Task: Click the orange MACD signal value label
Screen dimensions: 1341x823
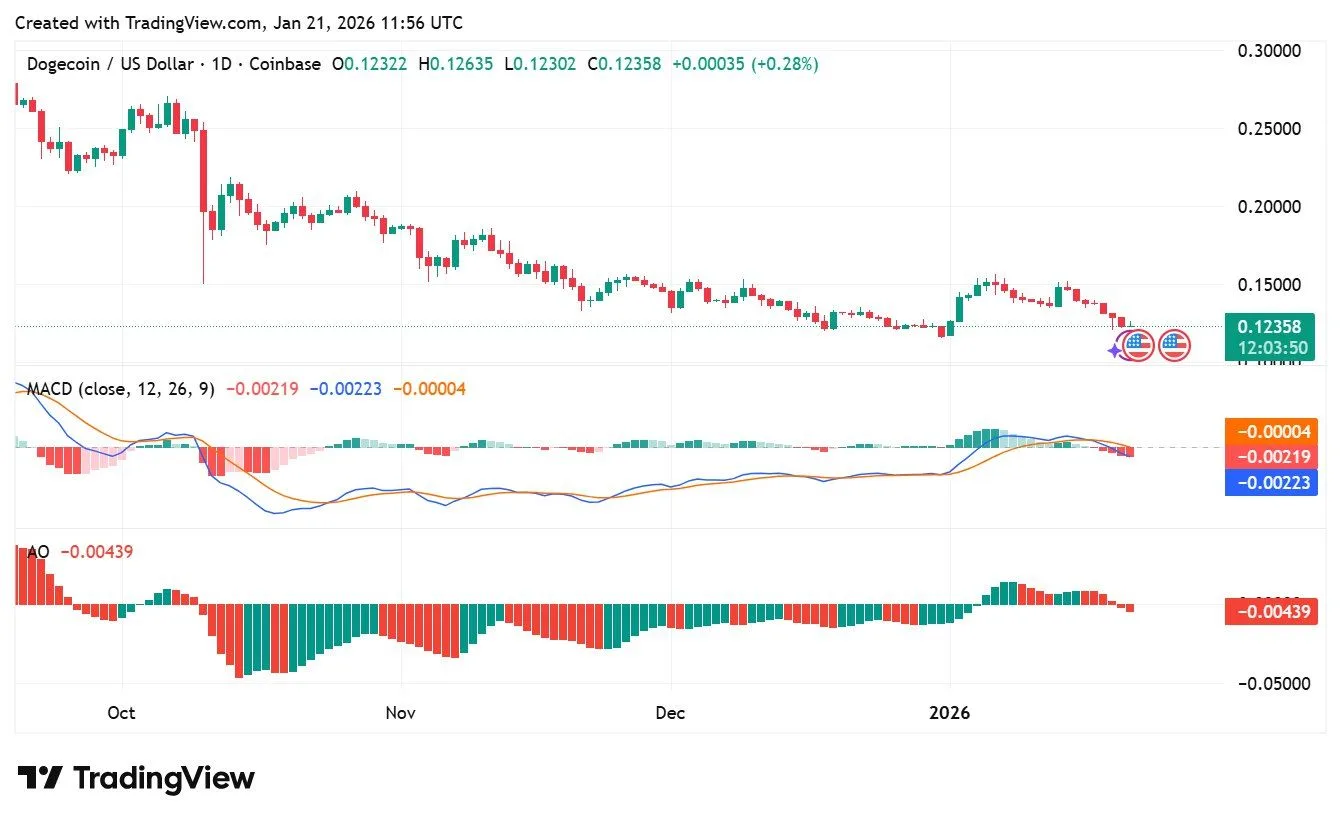Action: (x=1269, y=432)
